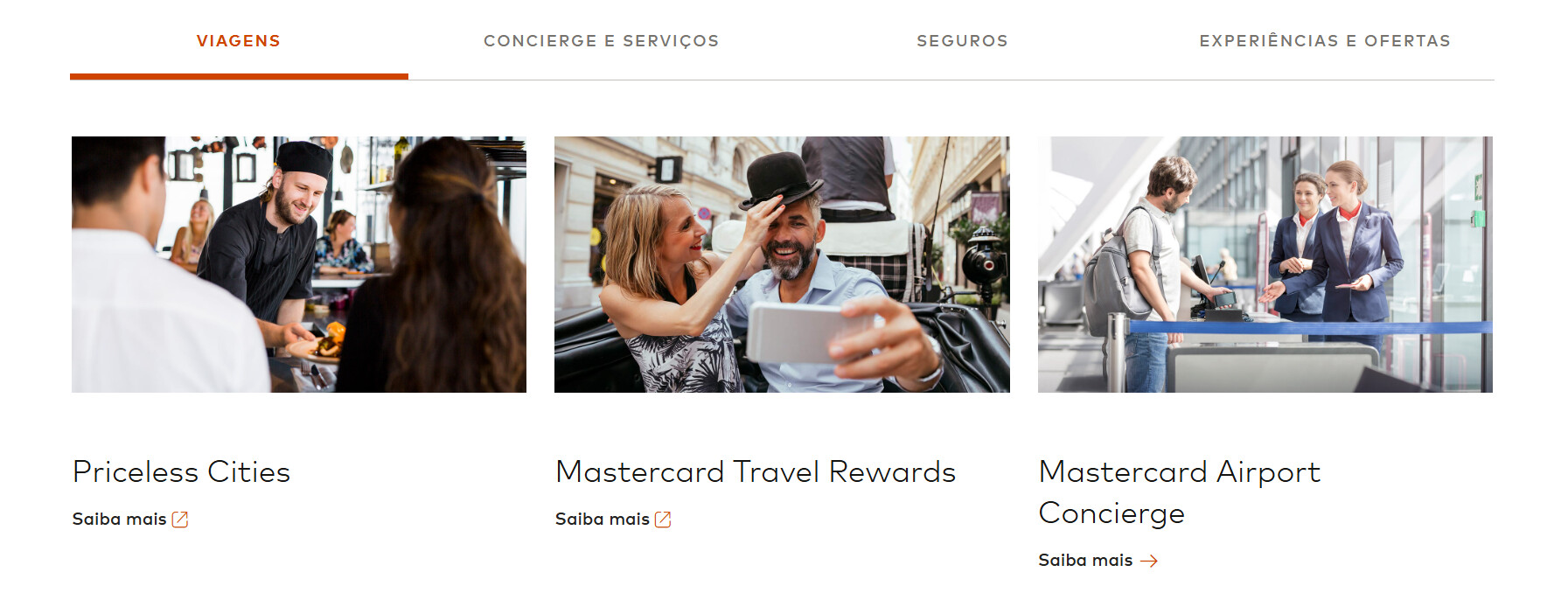Viewport: 1568px width, 614px height.
Task: Click the chef's black cap in restaurant photo
Action: (303, 159)
